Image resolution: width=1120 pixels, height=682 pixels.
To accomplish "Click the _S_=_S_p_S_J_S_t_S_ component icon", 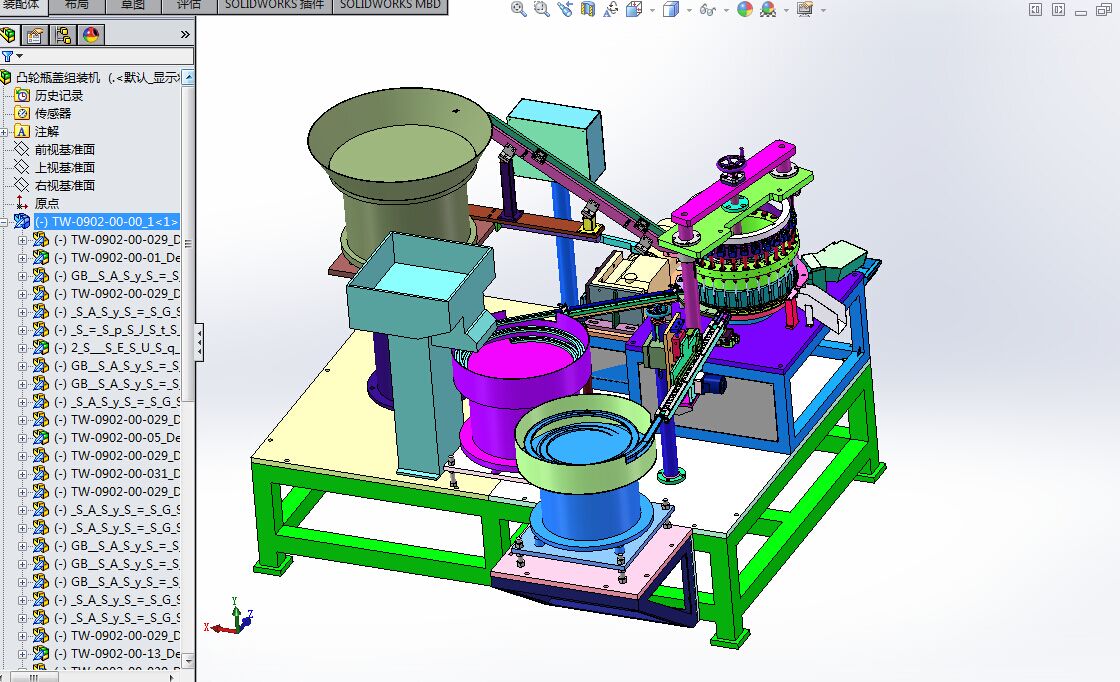I will (41, 330).
